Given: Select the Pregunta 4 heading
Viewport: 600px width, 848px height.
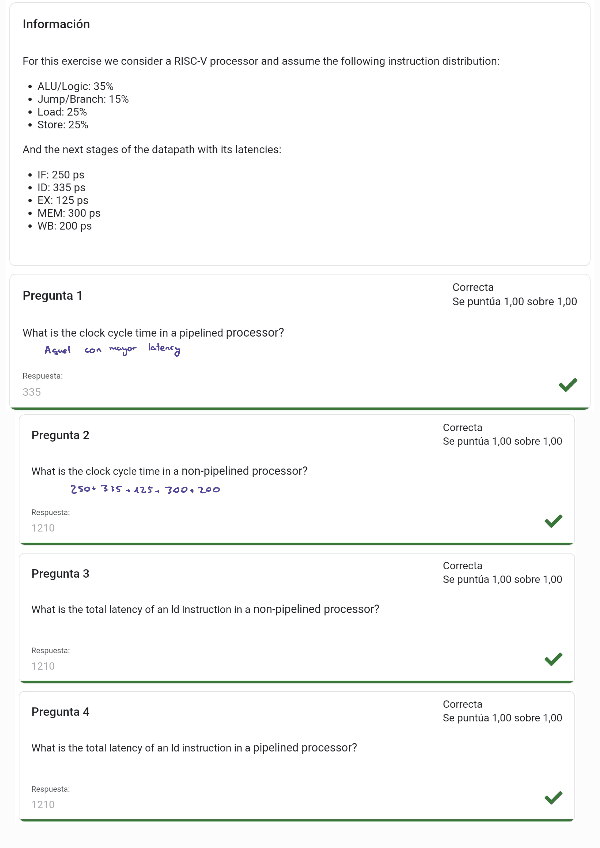Looking at the screenshot, I should (60, 712).
